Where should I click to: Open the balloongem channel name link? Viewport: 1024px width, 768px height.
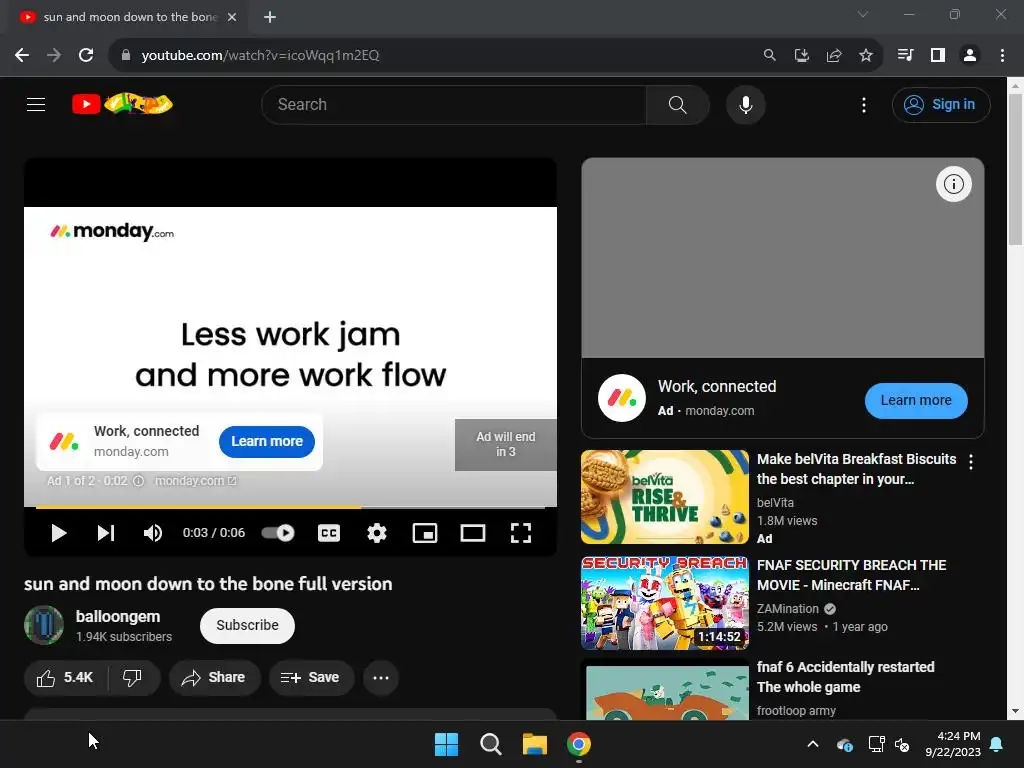(118, 616)
